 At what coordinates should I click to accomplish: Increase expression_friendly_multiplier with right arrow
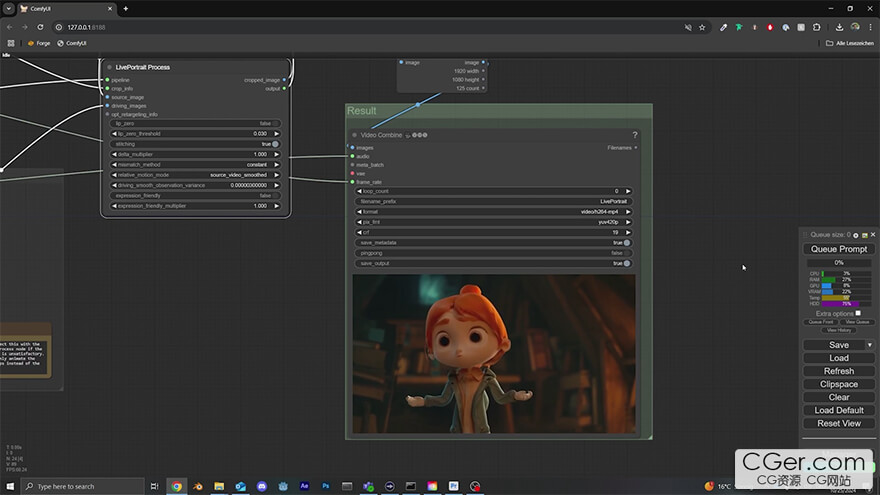point(276,206)
